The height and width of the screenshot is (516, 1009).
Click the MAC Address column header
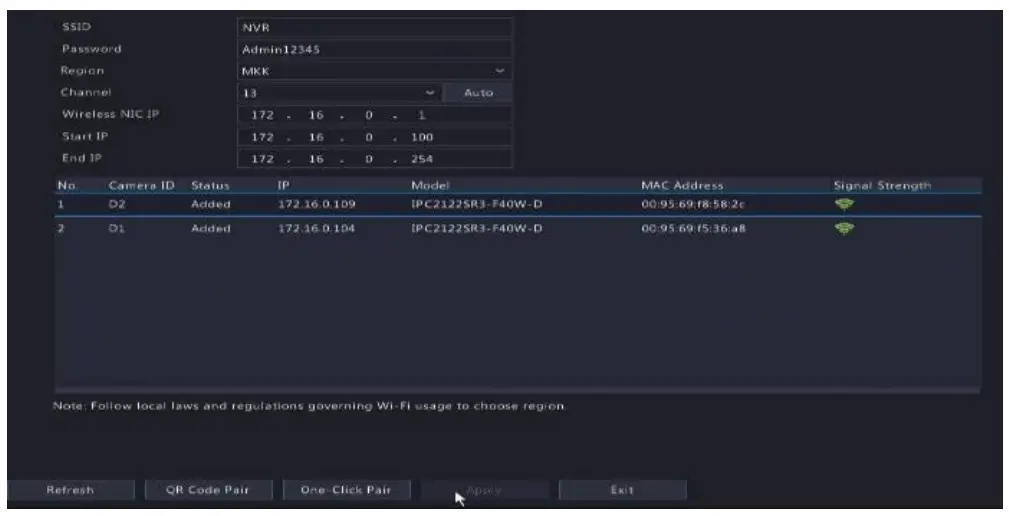point(682,185)
